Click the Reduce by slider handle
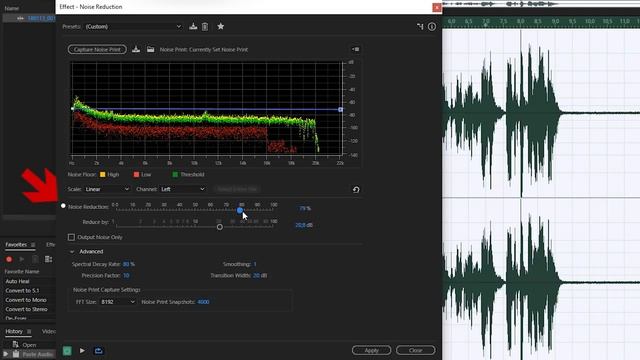Image resolution: width=640 pixels, height=360 pixels. click(220, 227)
